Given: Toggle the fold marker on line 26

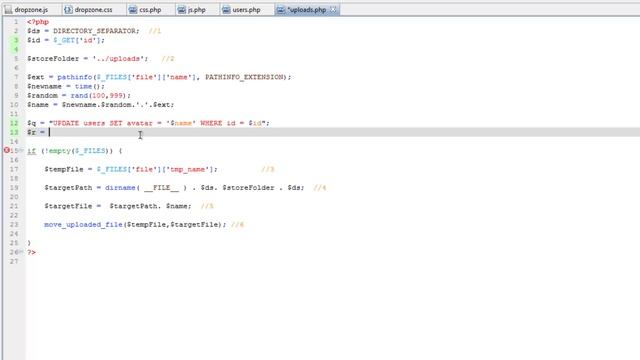Looking at the screenshot, I should coord(21,252).
